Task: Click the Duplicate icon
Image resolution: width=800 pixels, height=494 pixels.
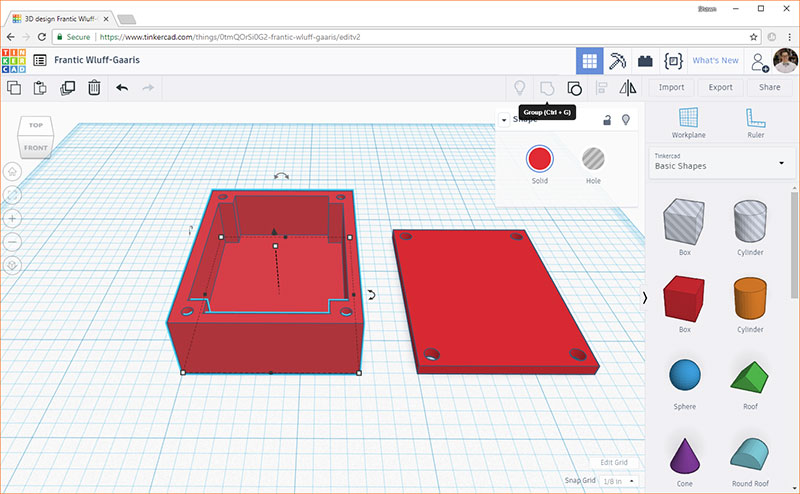Action: (x=67, y=88)
